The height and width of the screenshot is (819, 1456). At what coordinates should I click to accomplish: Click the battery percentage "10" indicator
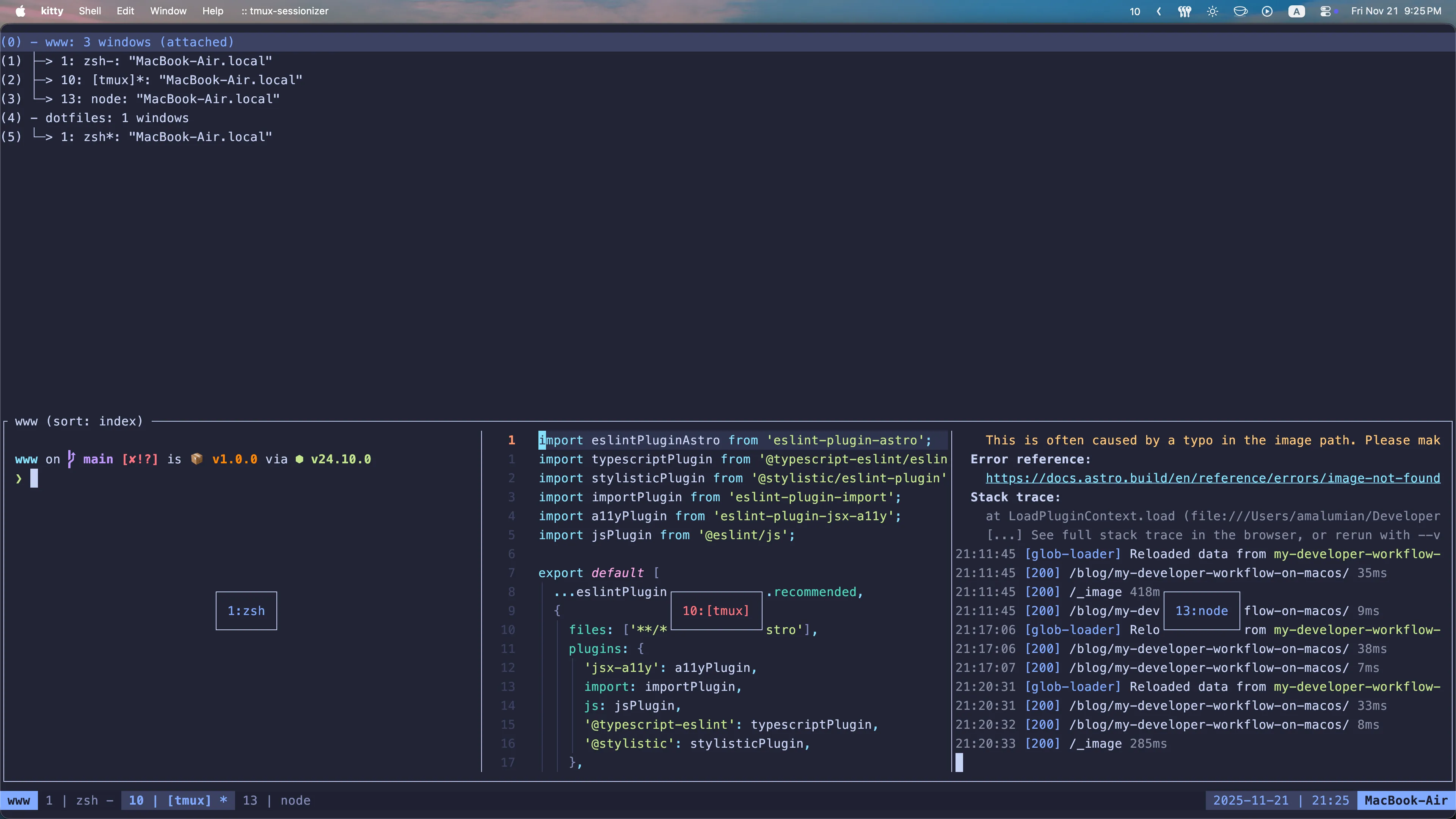pyautogui.click(x=1134, y=11)
